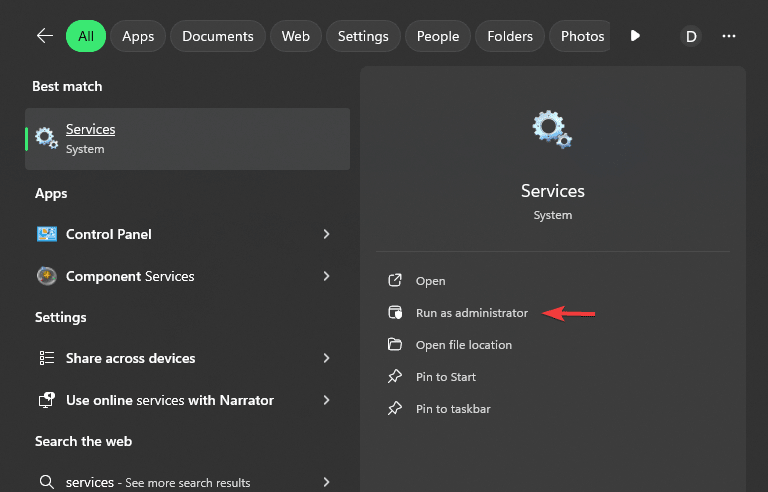Open the Services best match result
The image size is (768, 492).
pyautogui.click(x=188, y=139)
